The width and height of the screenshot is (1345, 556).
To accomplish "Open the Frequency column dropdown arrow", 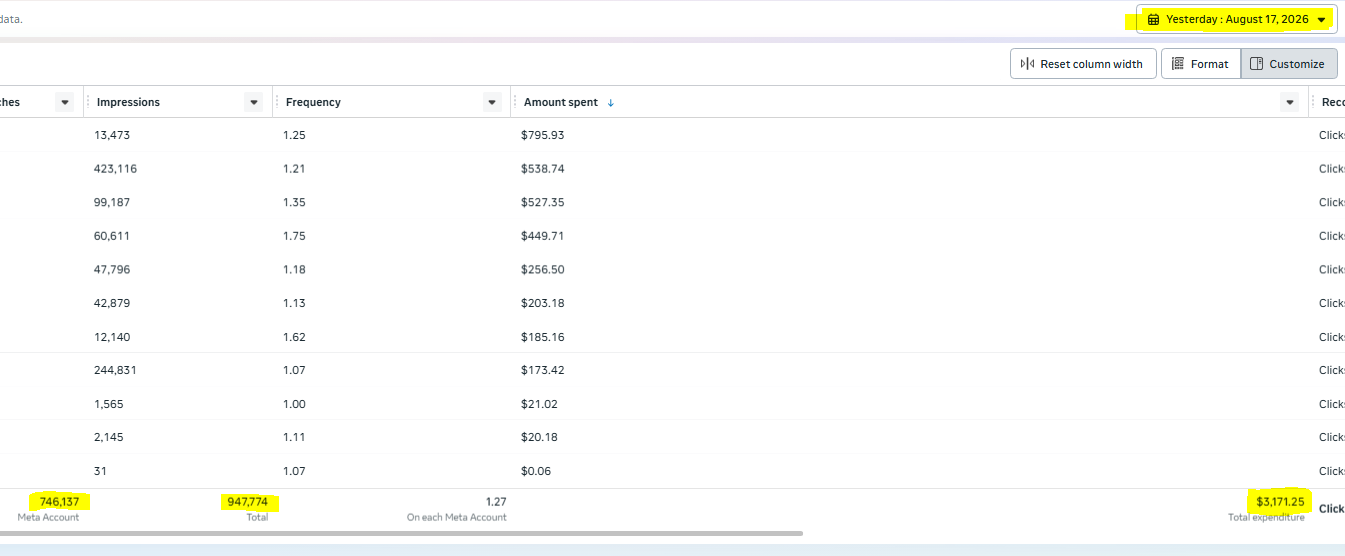I will click(x=492, y=102).
